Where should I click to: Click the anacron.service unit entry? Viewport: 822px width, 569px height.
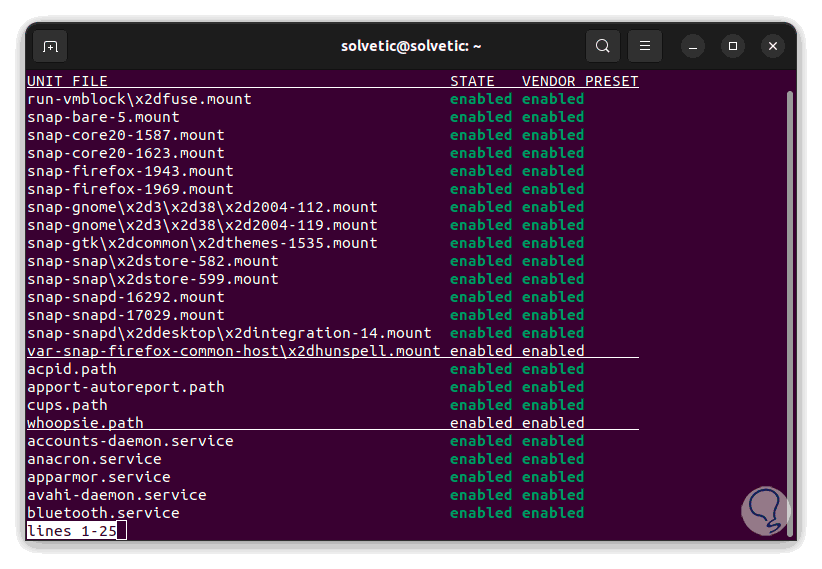tap(94, 459)
